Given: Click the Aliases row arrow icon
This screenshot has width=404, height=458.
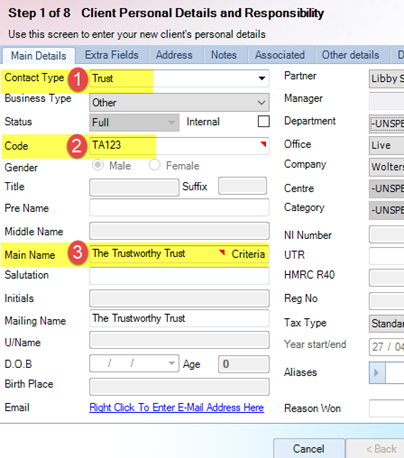Looking at the screenshot, I should click(x=377, y=372).
